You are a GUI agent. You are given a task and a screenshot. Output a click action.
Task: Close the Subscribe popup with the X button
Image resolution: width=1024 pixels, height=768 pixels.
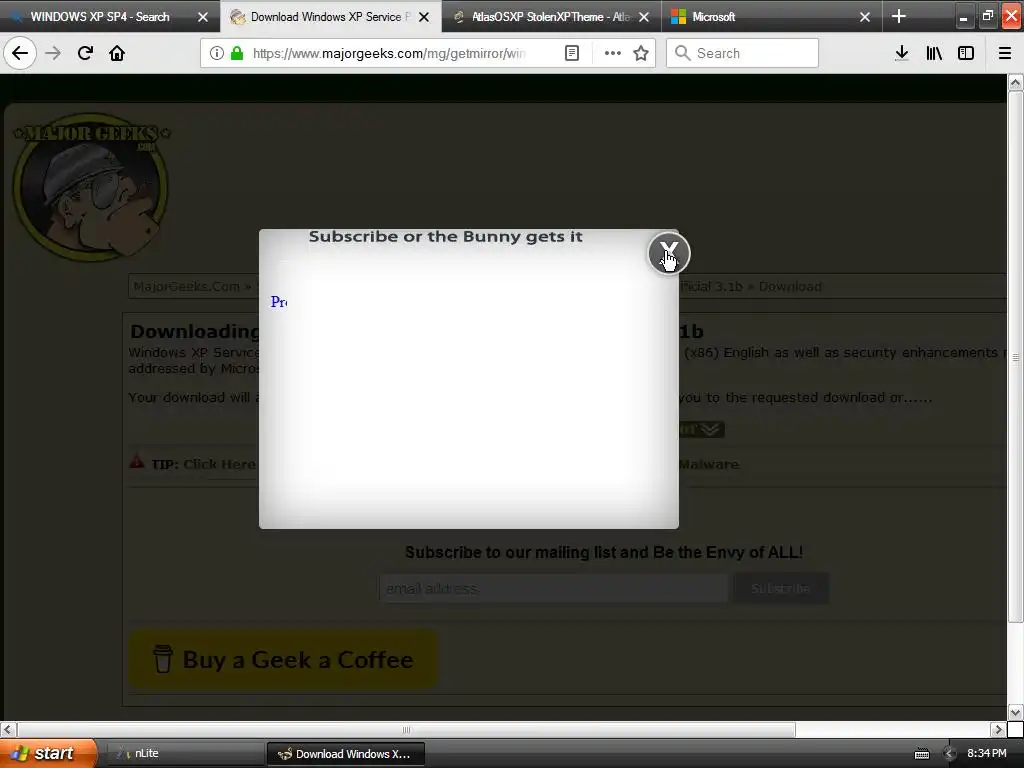coord(669,253)
